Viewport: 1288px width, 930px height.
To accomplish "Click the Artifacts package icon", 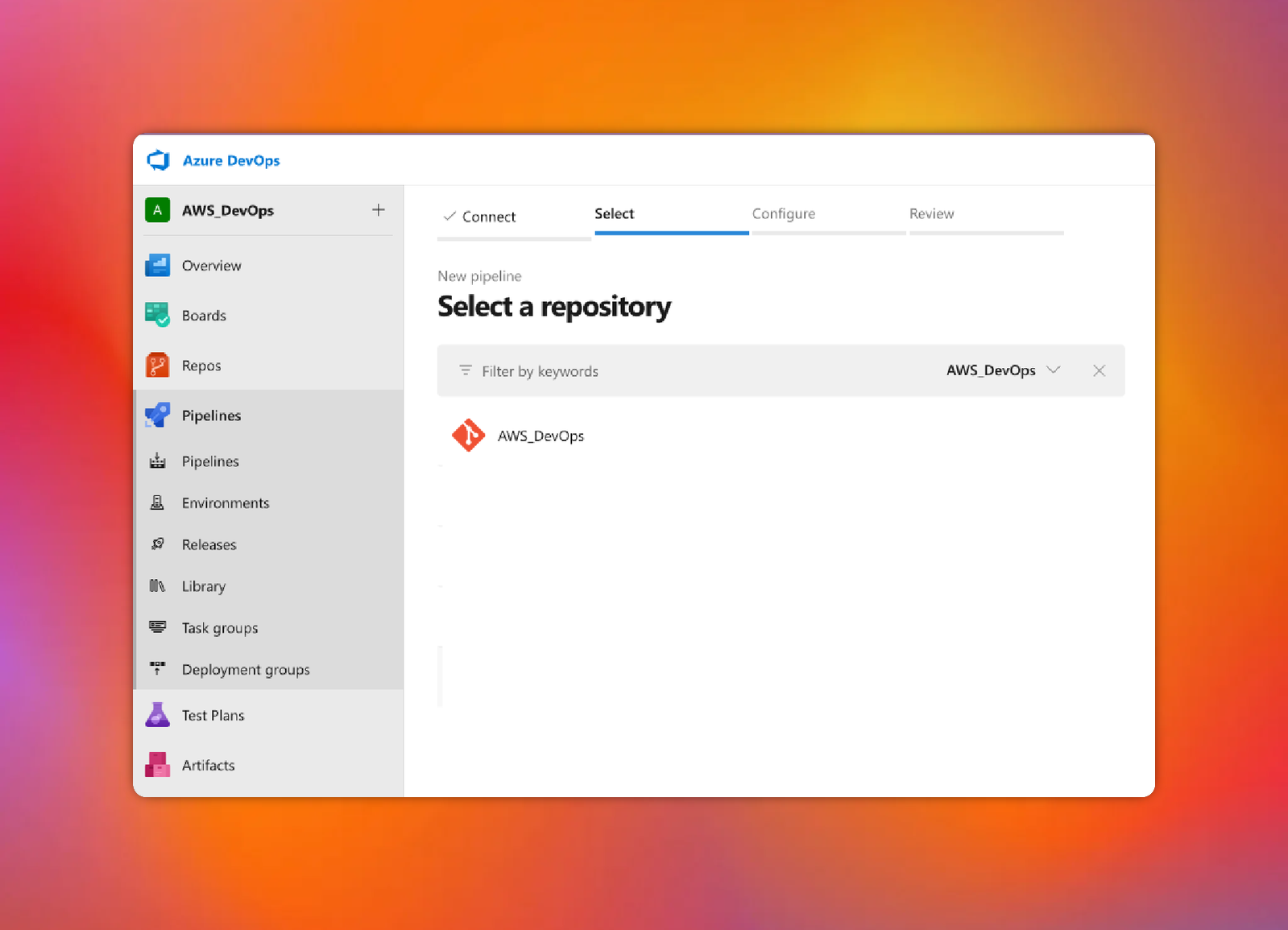I will click(x=157, y=765).
